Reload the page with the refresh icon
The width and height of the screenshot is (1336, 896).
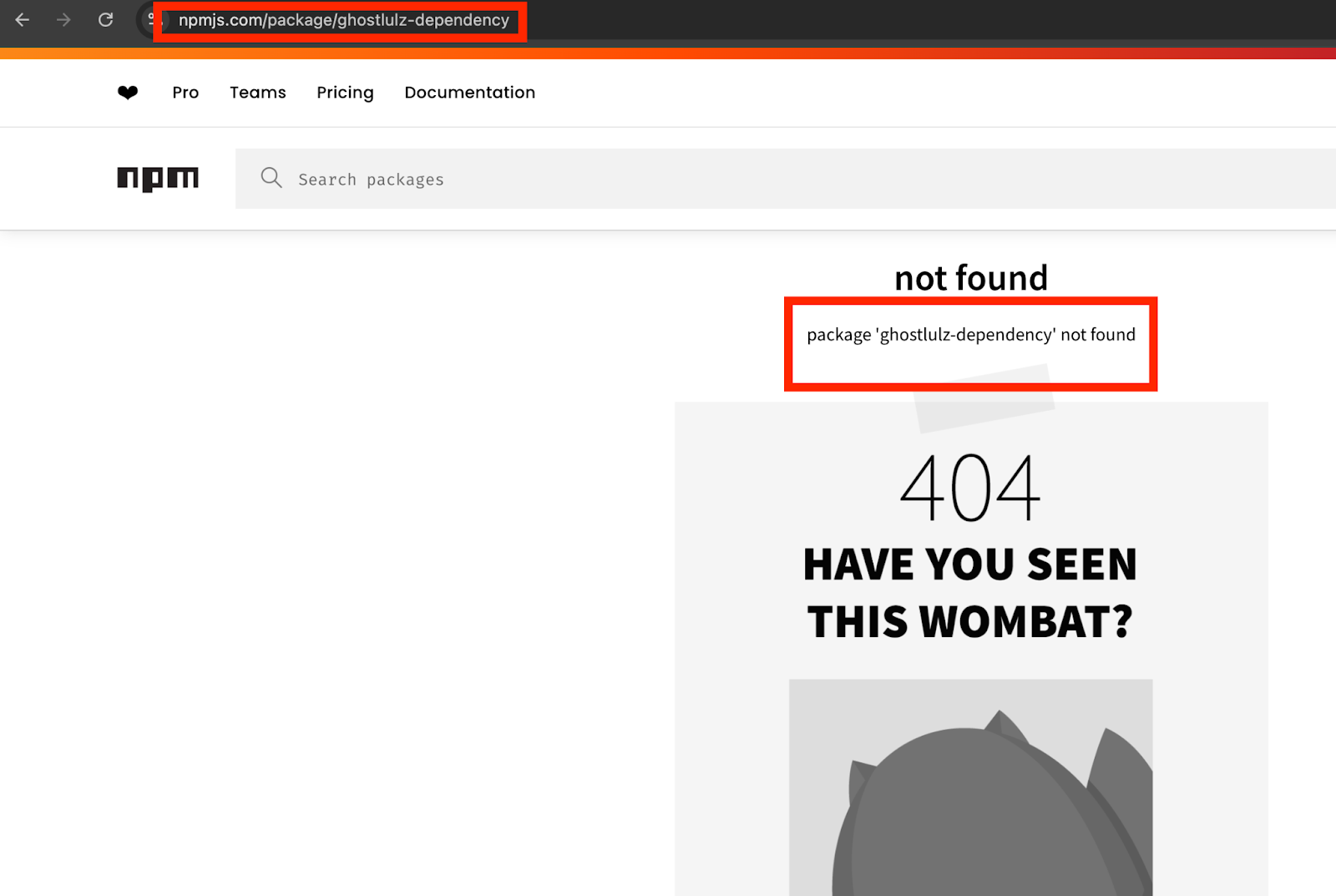(x=105, y=19)
